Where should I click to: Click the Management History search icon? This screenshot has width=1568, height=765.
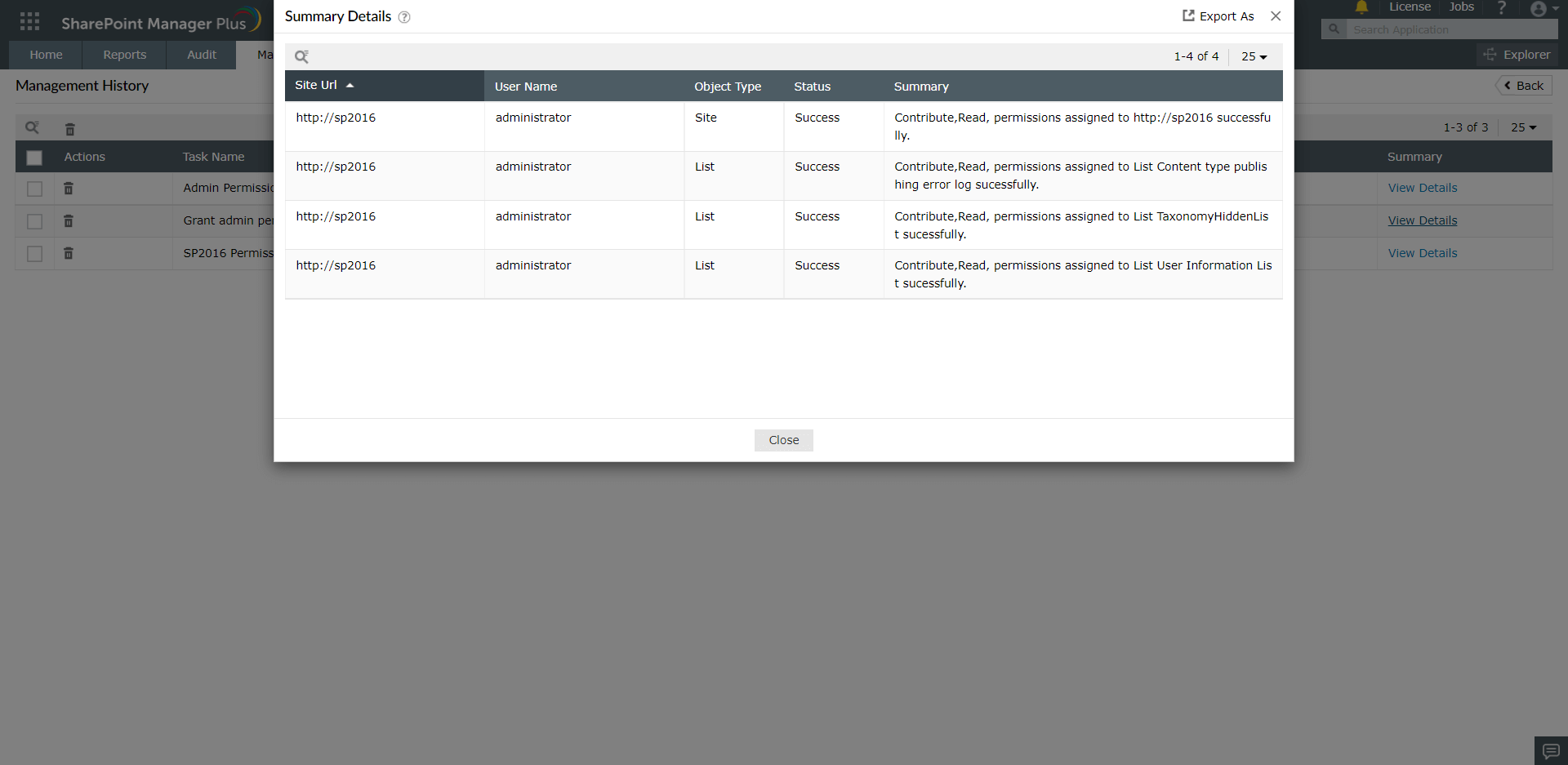[32, 127]
